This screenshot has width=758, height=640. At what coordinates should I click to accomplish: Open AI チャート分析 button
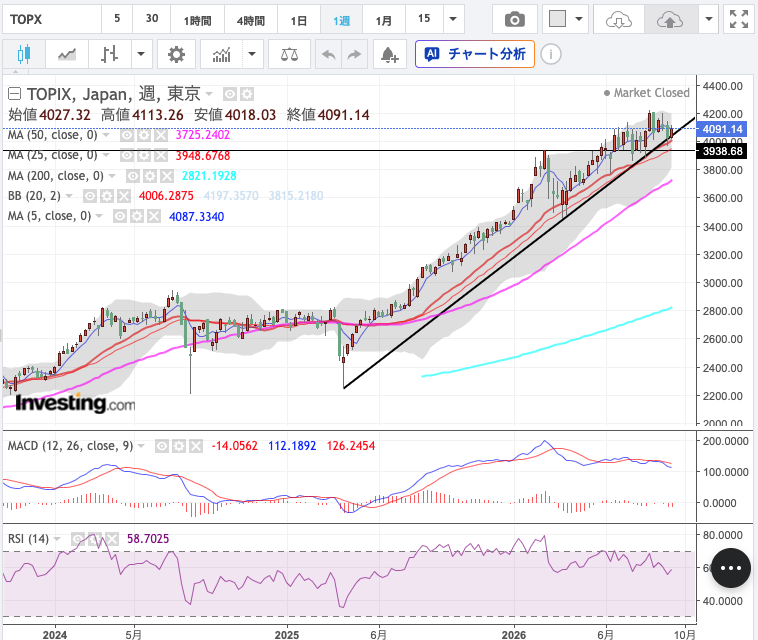tap(475, 54)
